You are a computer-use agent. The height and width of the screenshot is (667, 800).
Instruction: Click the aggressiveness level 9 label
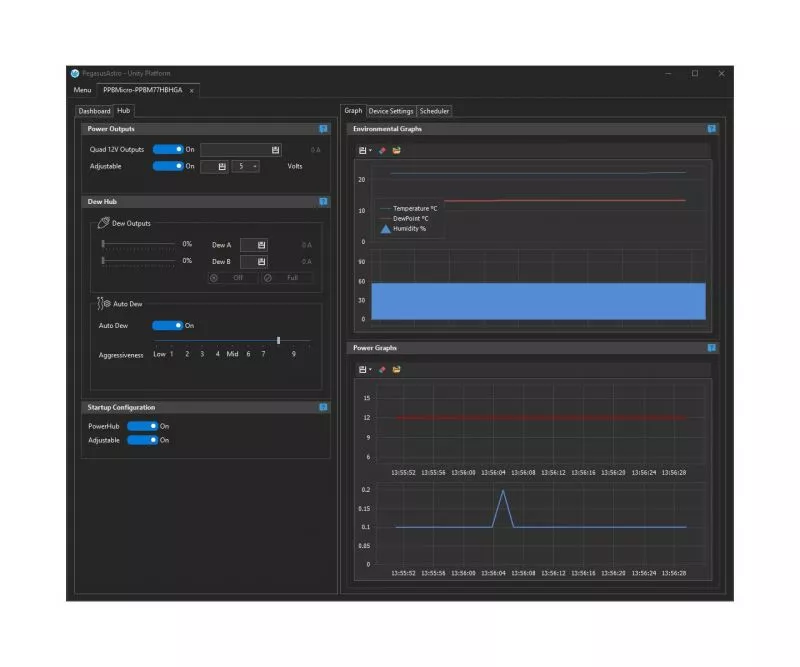click(x=293, y=354)
